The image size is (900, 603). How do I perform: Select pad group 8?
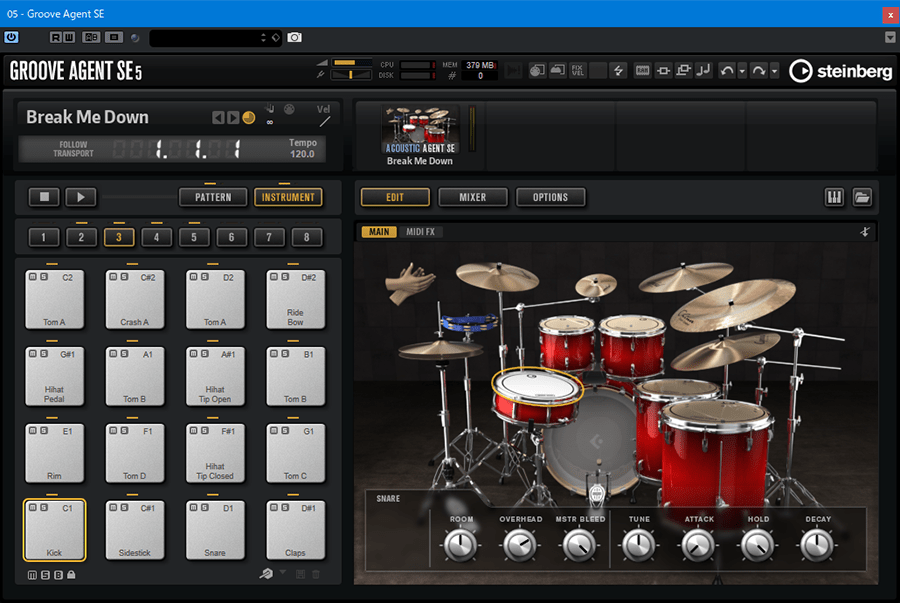tap(307, 237)
